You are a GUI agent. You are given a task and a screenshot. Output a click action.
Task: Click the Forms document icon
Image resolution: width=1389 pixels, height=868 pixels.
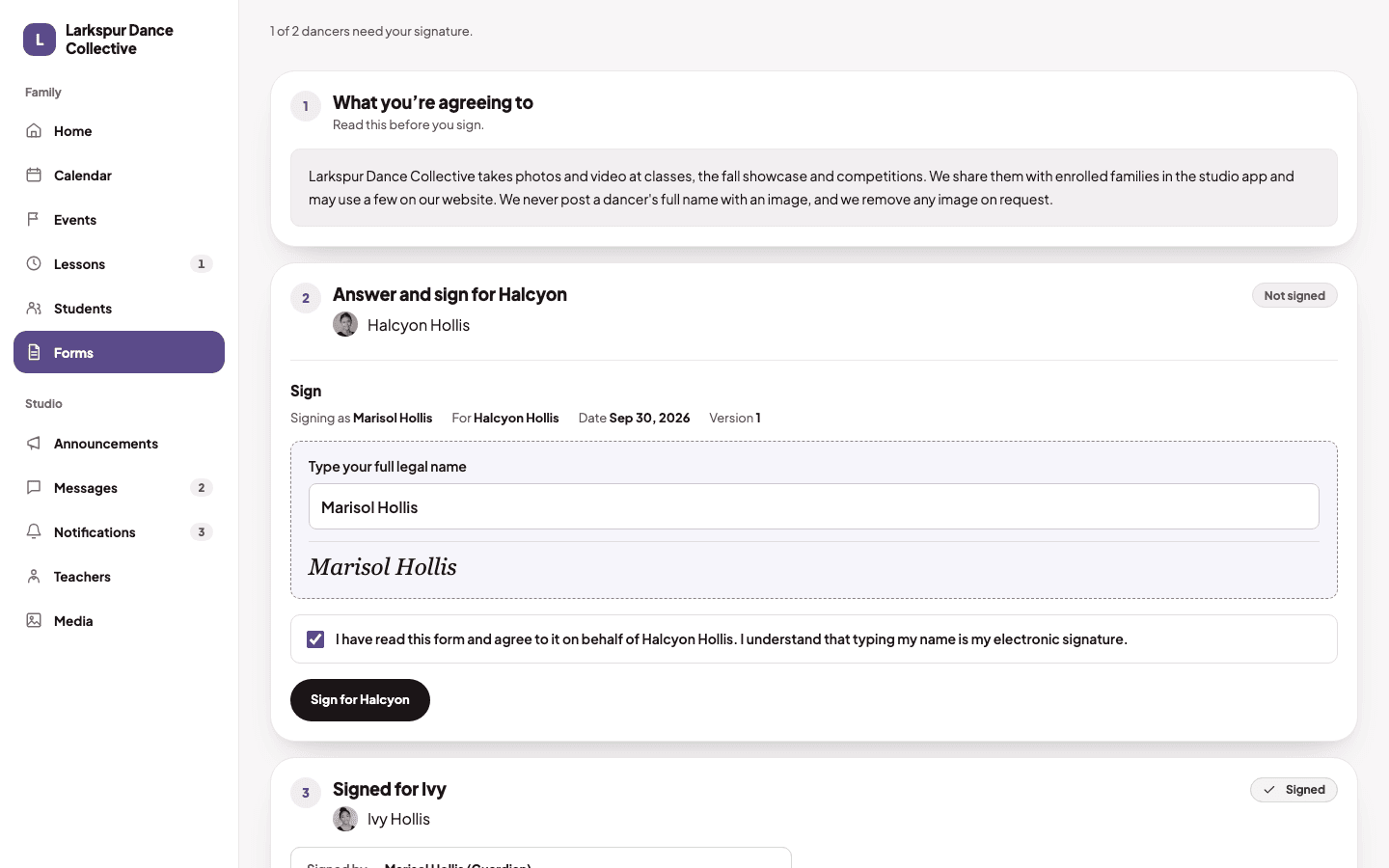(x=34, y=353)
